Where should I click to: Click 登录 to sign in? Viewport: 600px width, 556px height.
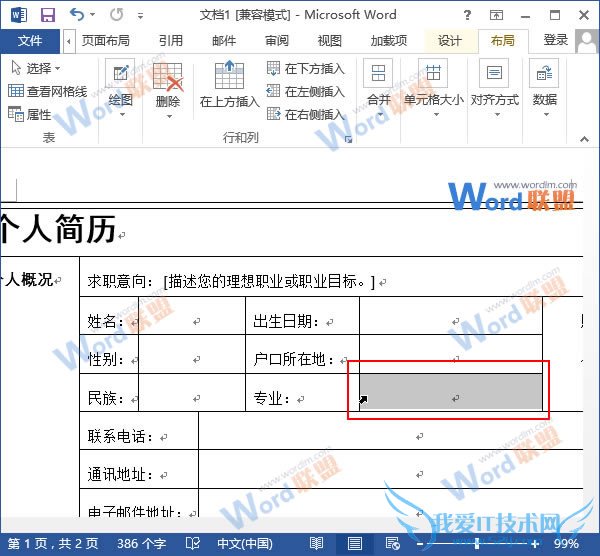pos(556,40)
